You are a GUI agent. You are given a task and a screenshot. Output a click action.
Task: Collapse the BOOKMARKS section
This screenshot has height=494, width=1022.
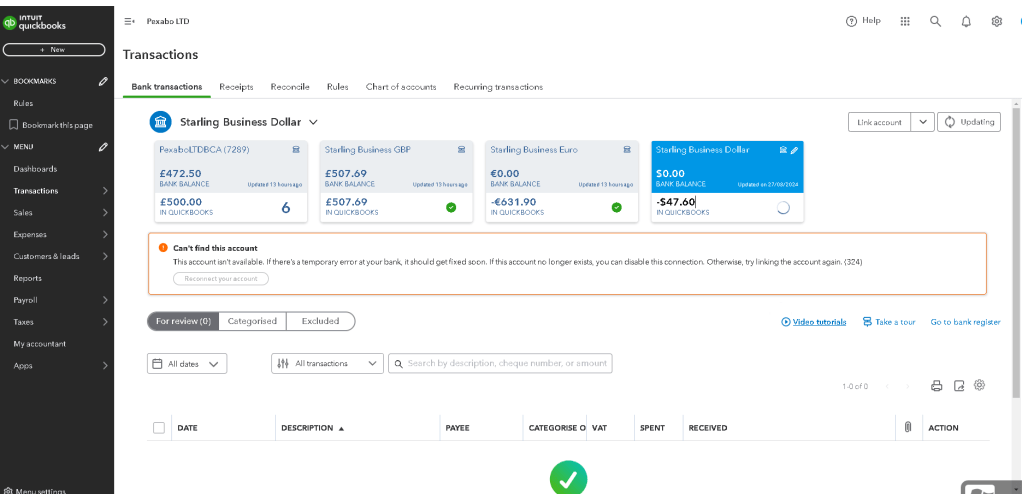6,81
